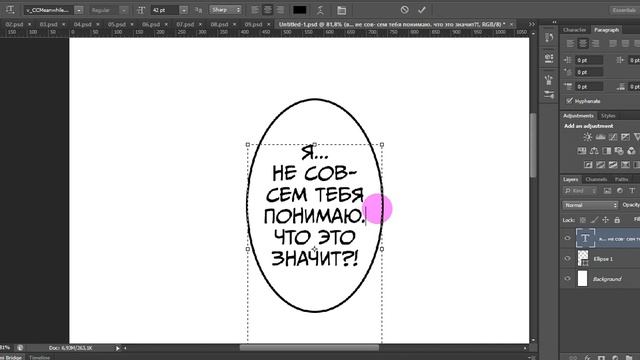The image size is (640, 360).
Task: Center text in options bar
Action: pyautogui.click(x=268, y=10)
